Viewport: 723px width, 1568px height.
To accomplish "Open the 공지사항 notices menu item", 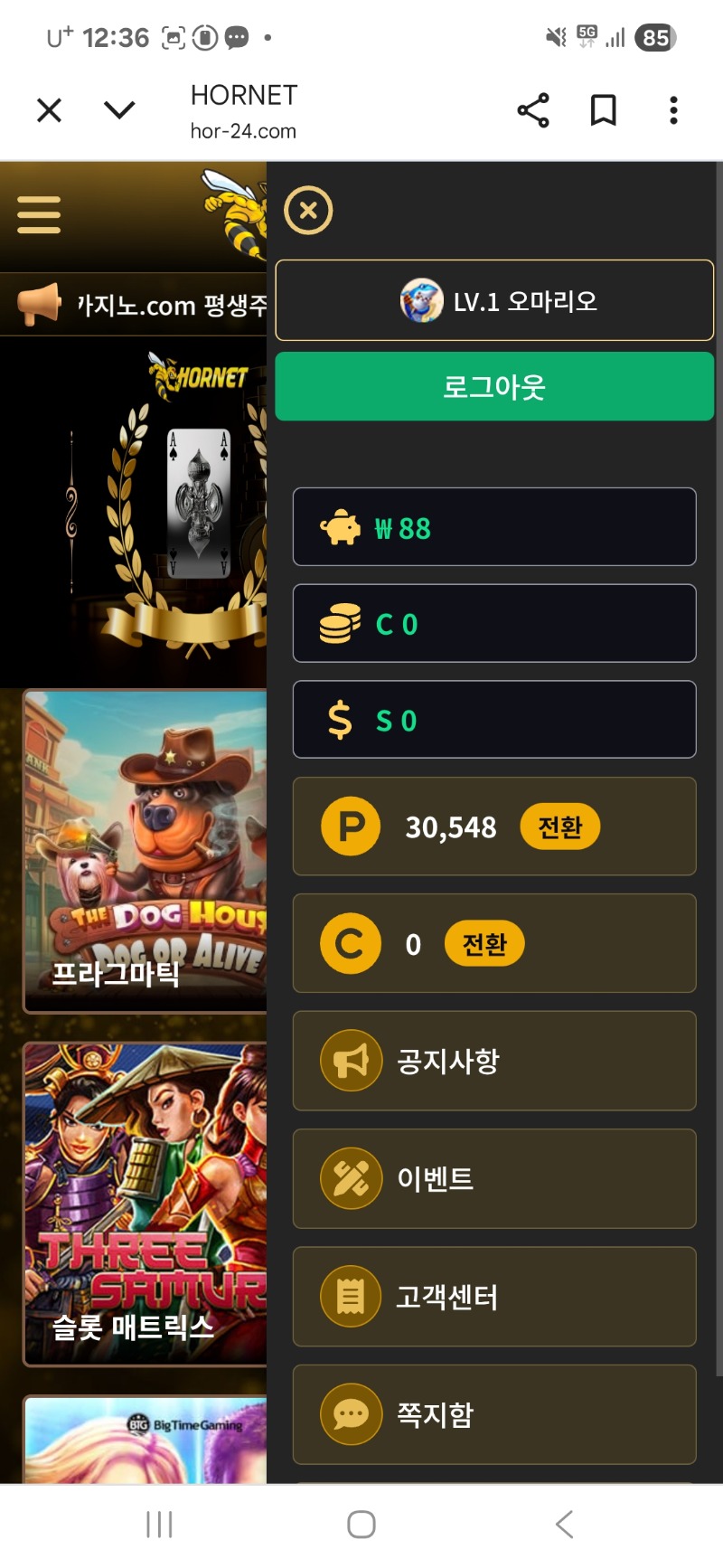I will coord(494,1061).
